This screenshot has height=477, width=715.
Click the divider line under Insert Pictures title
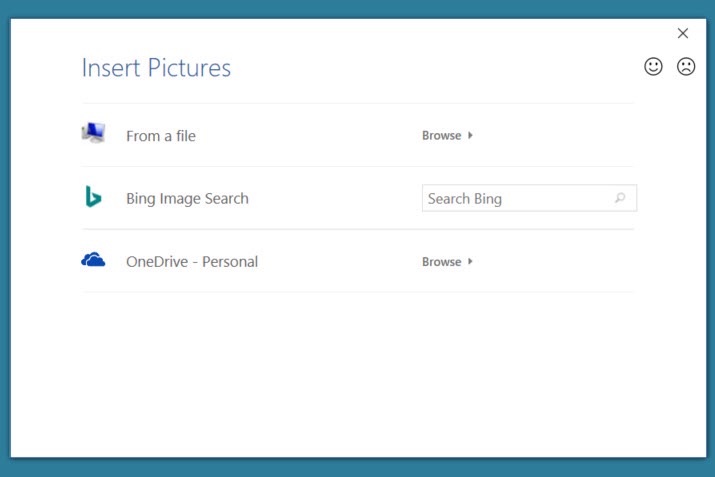pyautogui.click(x=358, y=103)
